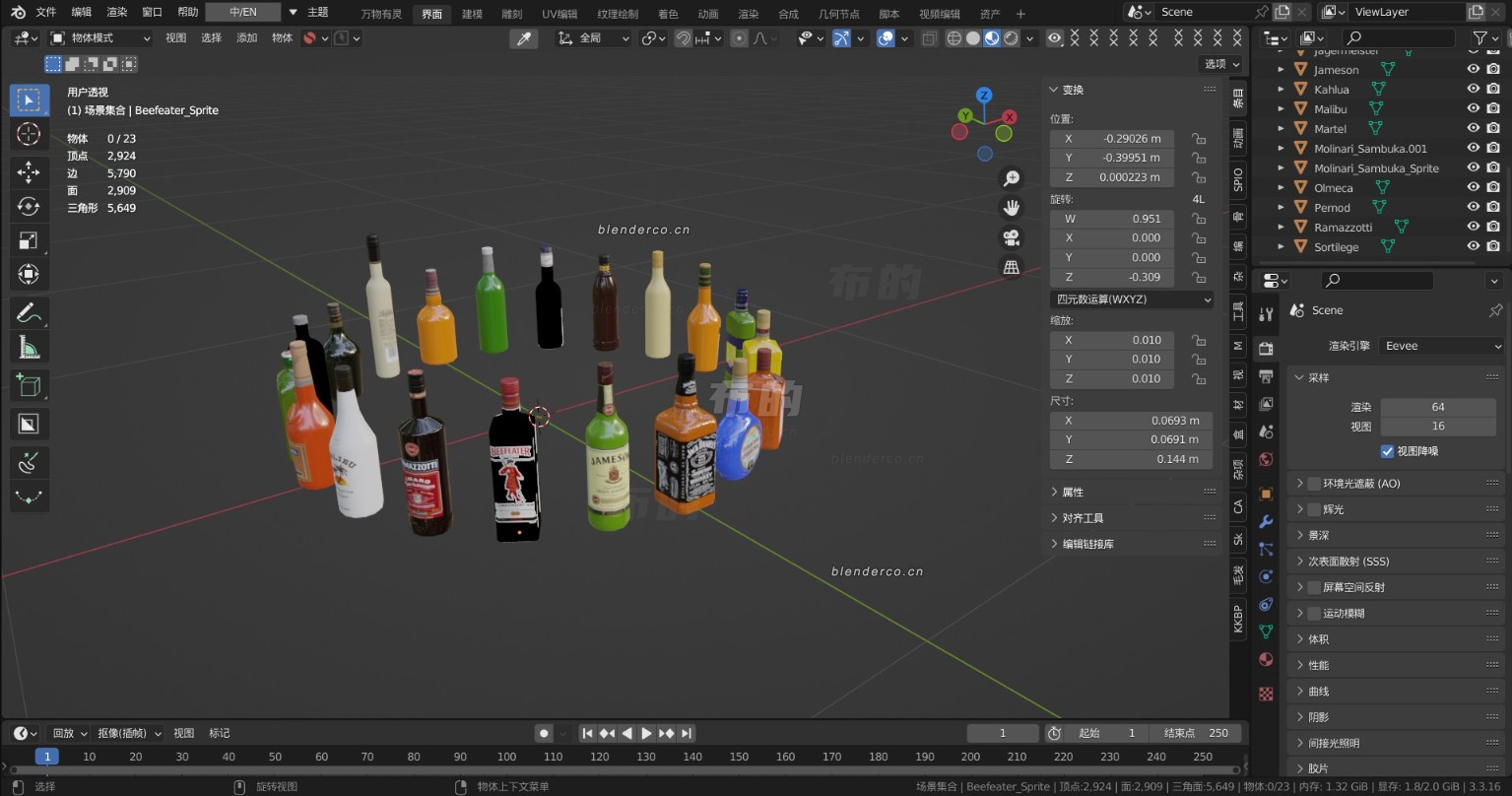Enable the 环境光遮蔽 (AO) checkbox
This screenshot has height=796, width=1512.
click(1314, 484)
